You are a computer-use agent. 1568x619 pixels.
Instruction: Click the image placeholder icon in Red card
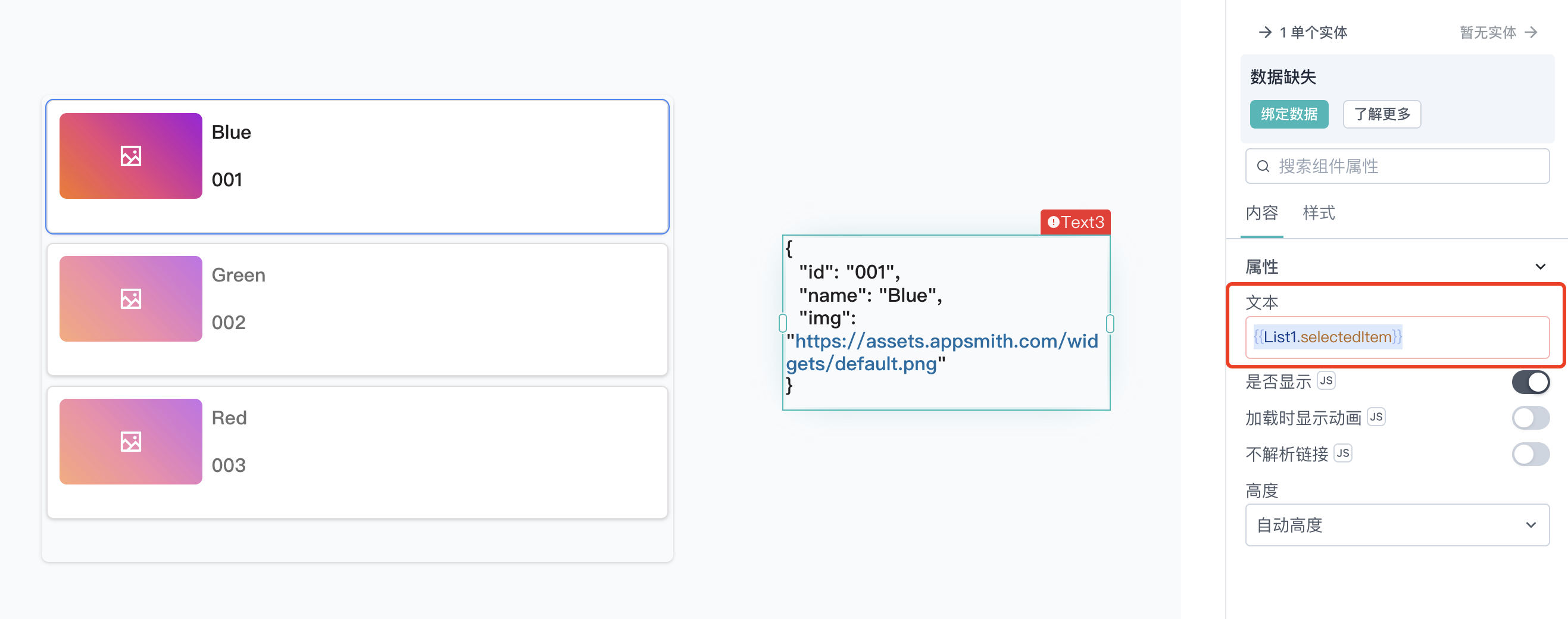click(131, 441)
